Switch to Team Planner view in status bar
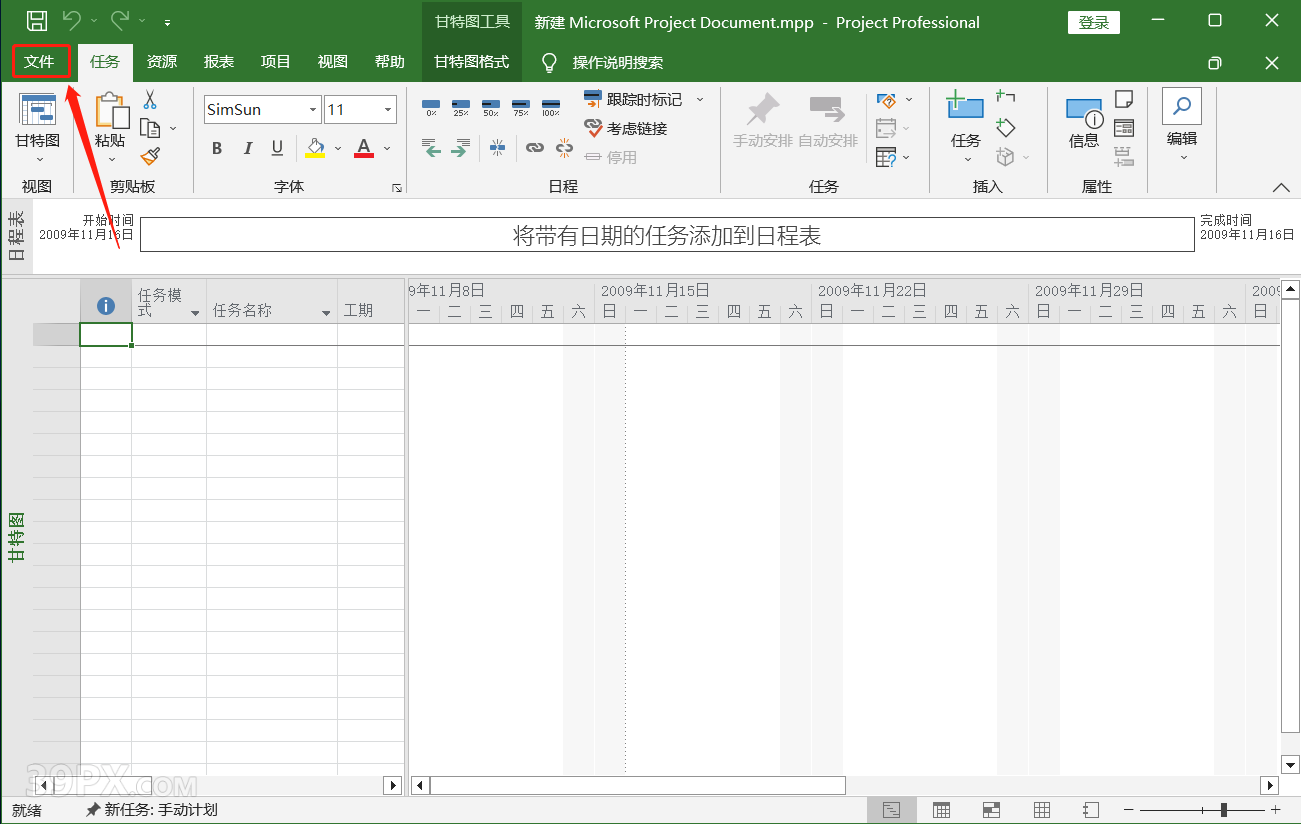Screen dimensions: 1301x824 (991, 810)
